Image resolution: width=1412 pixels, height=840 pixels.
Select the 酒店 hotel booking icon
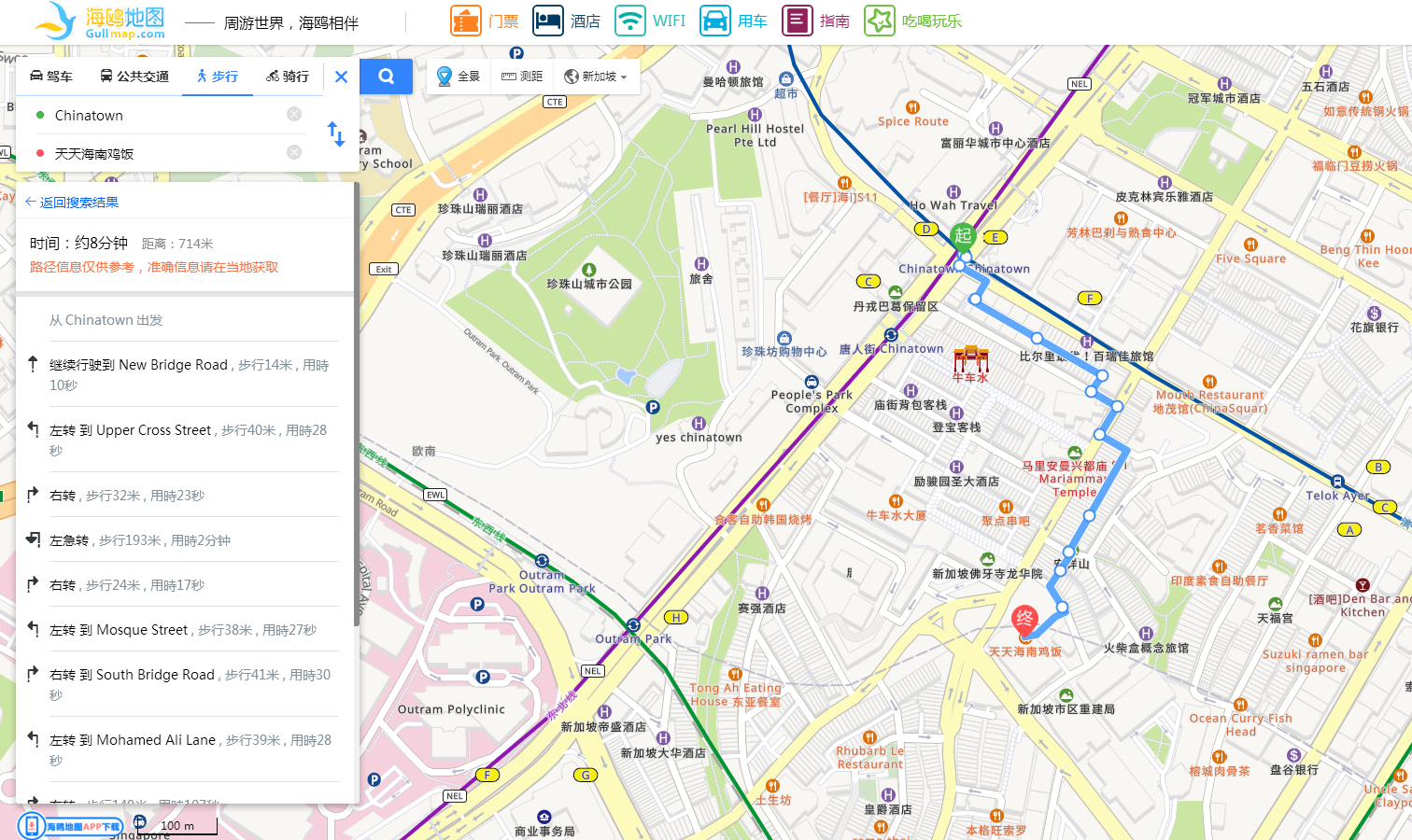coord(546,20)
